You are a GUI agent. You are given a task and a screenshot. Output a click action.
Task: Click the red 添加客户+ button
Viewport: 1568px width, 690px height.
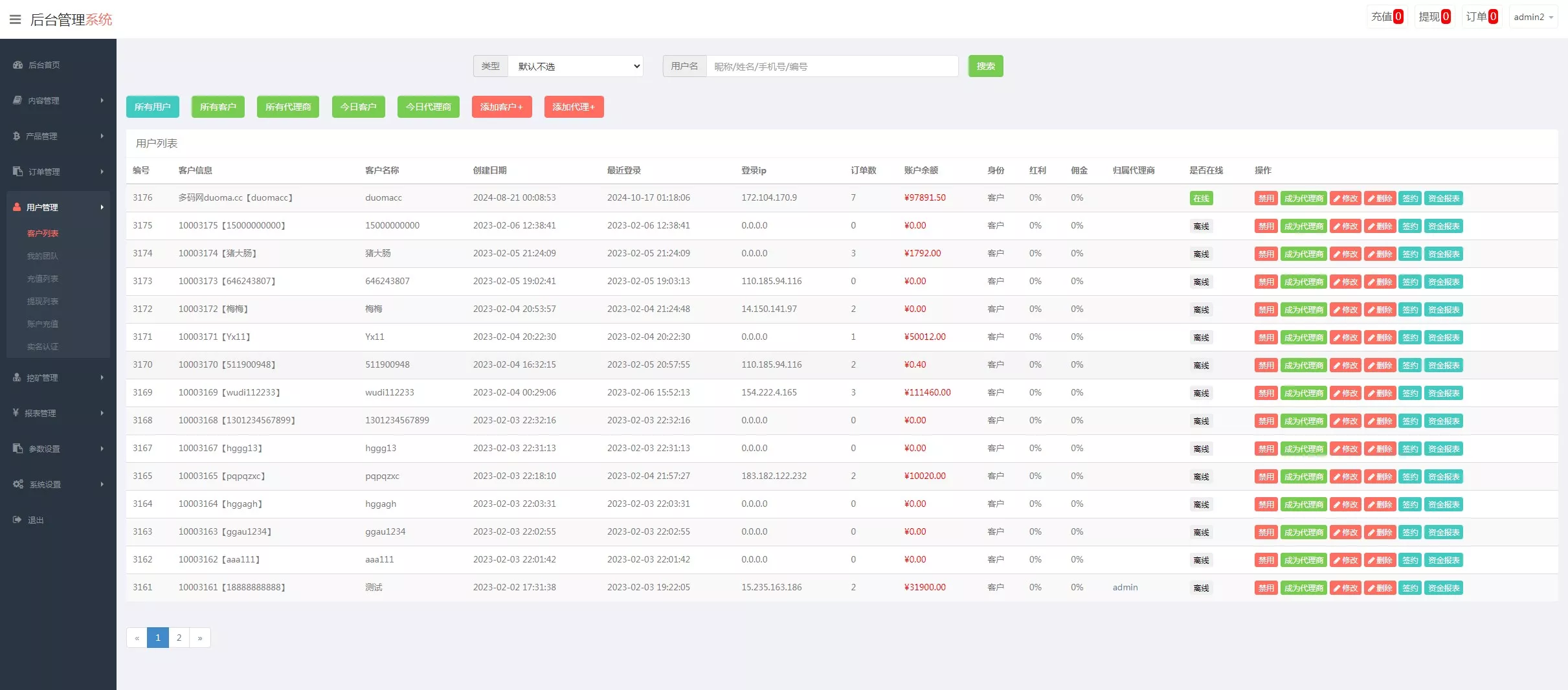tap(501, 107)
